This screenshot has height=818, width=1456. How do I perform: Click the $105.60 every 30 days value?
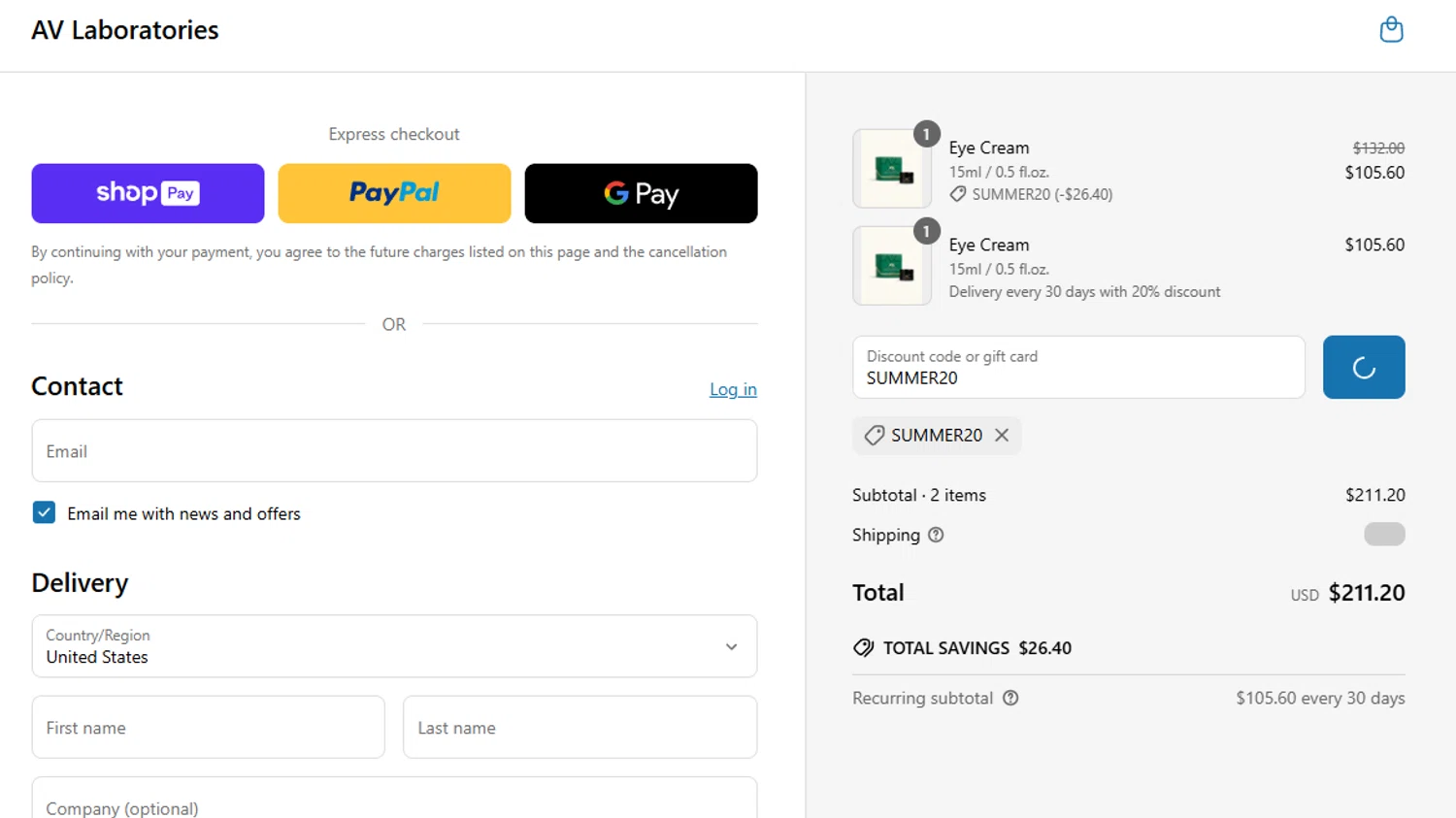click(x=1320, y=698)
